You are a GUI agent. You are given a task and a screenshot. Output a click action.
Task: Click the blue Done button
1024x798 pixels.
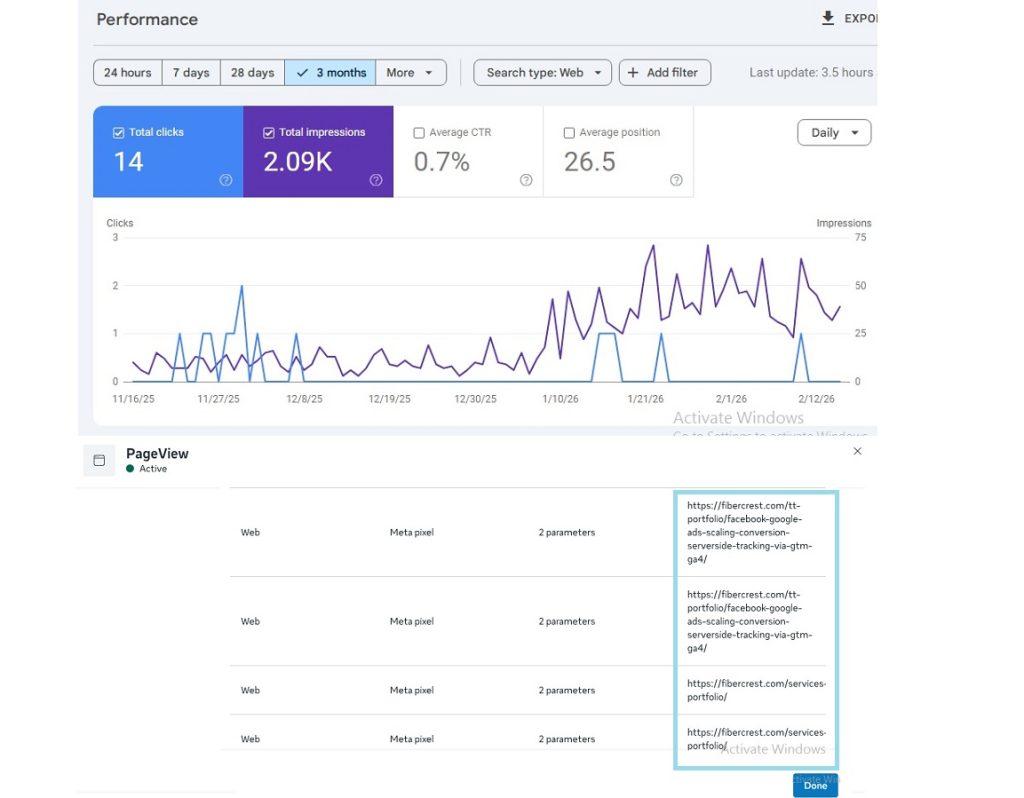[x=815, y=786]
